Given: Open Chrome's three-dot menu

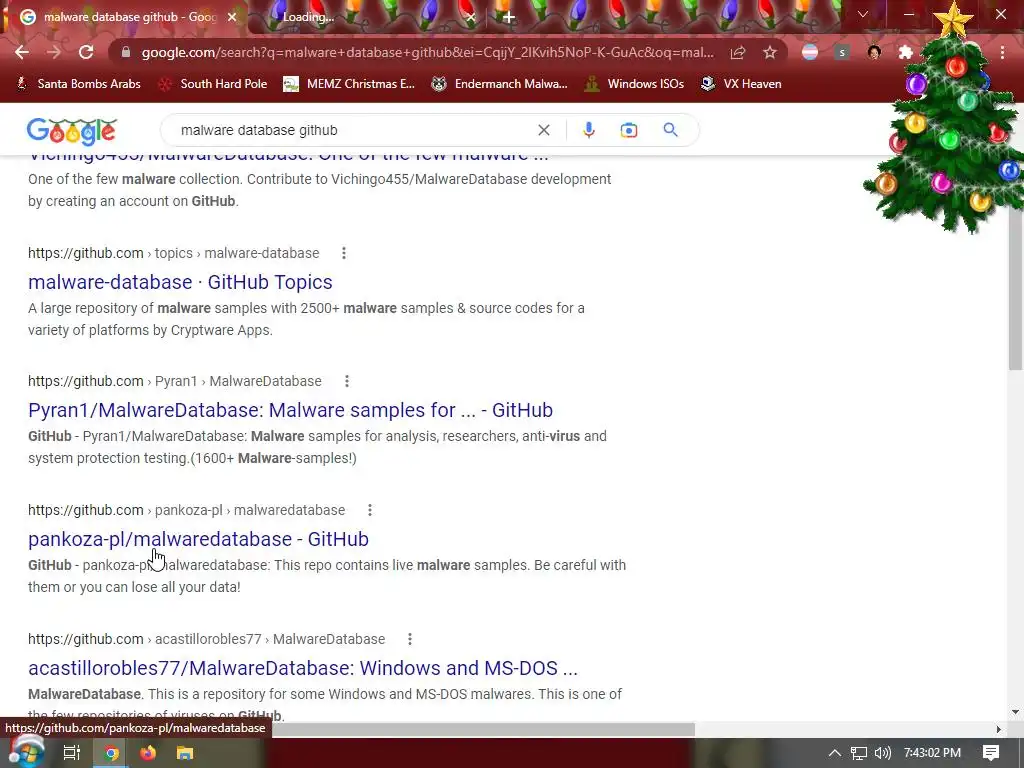Looking at the screenshot, I should 1002,52.
